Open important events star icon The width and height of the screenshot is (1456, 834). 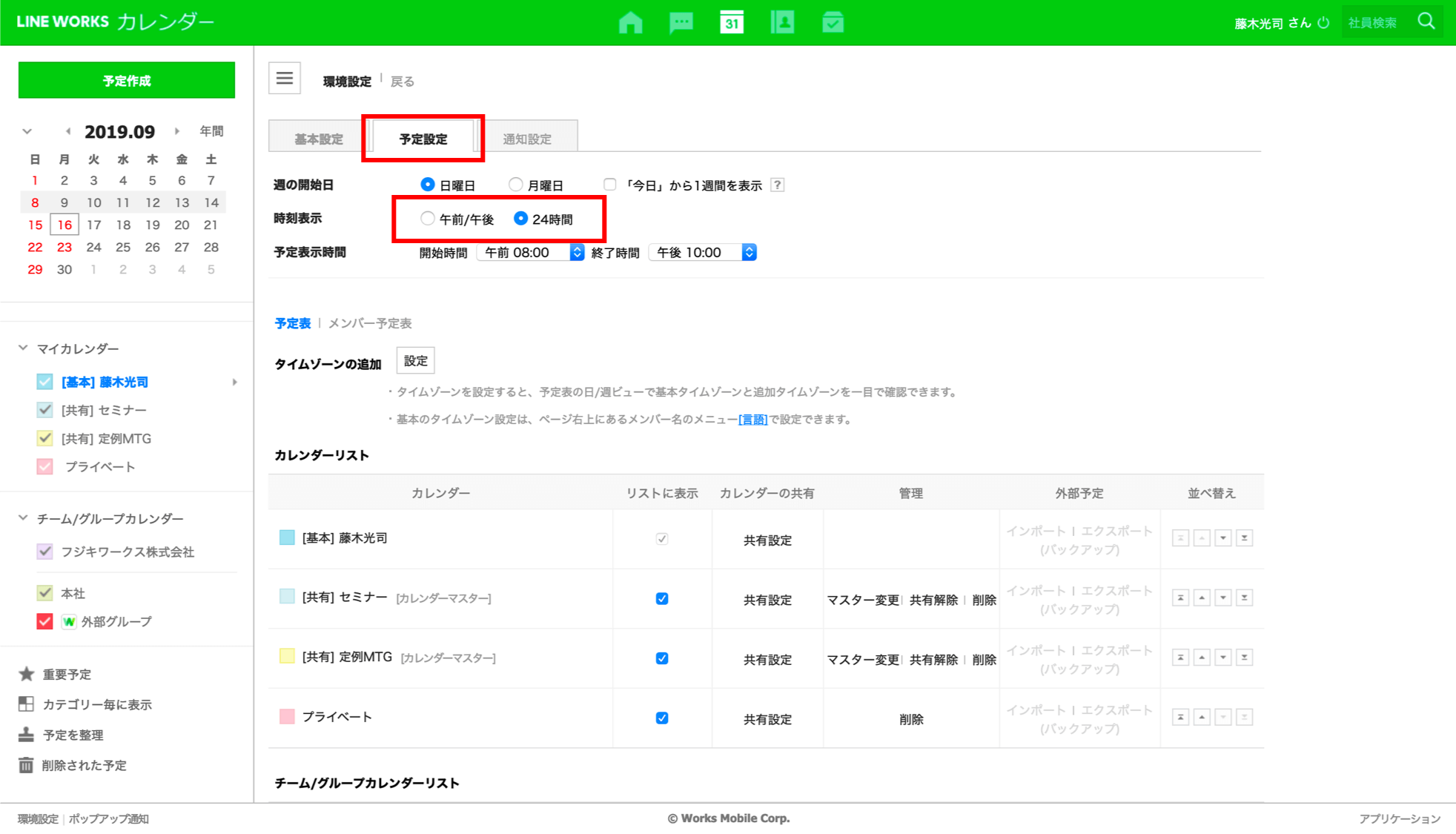(x=27, y=674)
